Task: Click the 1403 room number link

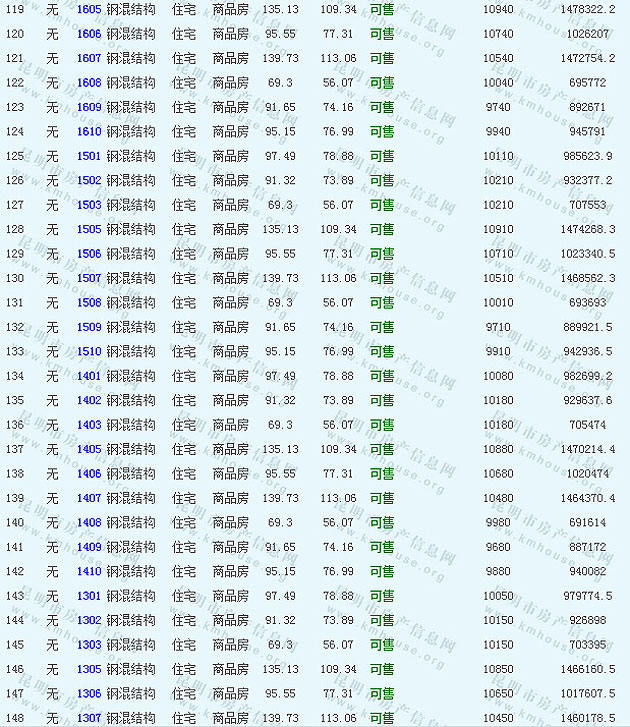Action: tap(89, 425)
